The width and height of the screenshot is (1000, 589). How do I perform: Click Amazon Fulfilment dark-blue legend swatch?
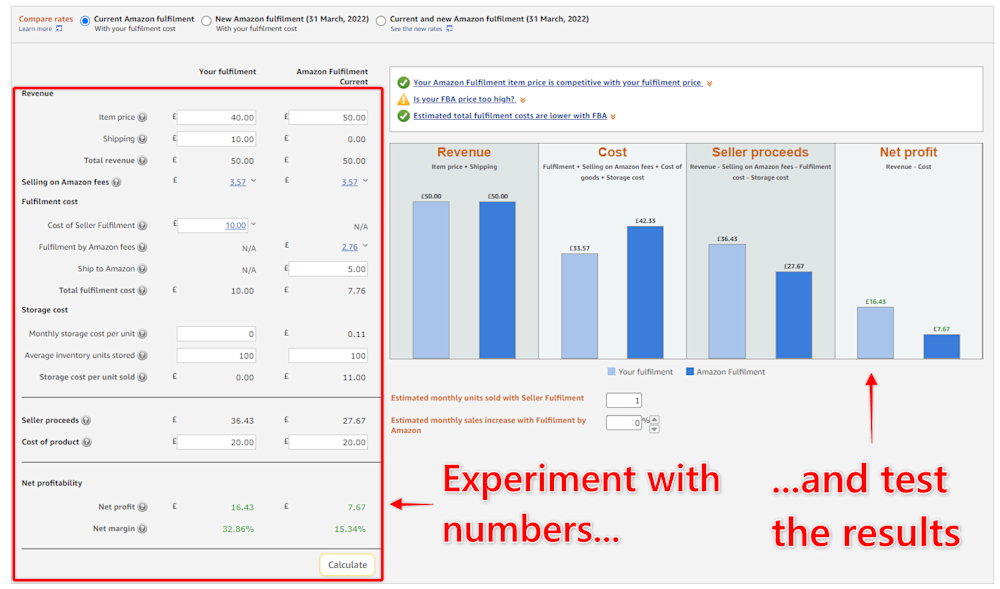690,372
